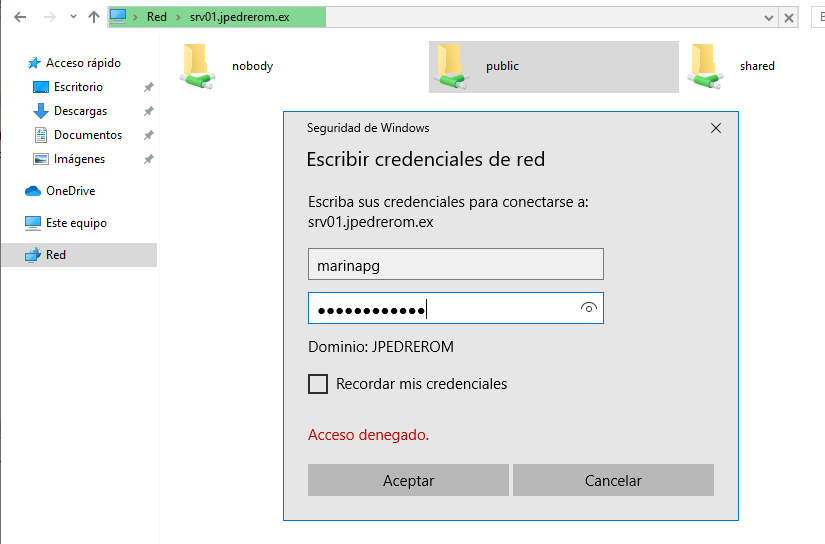Enable Recordar mis credenciales checkbox
This screenshot has height=544, width=825.
(x=318, y=384)
